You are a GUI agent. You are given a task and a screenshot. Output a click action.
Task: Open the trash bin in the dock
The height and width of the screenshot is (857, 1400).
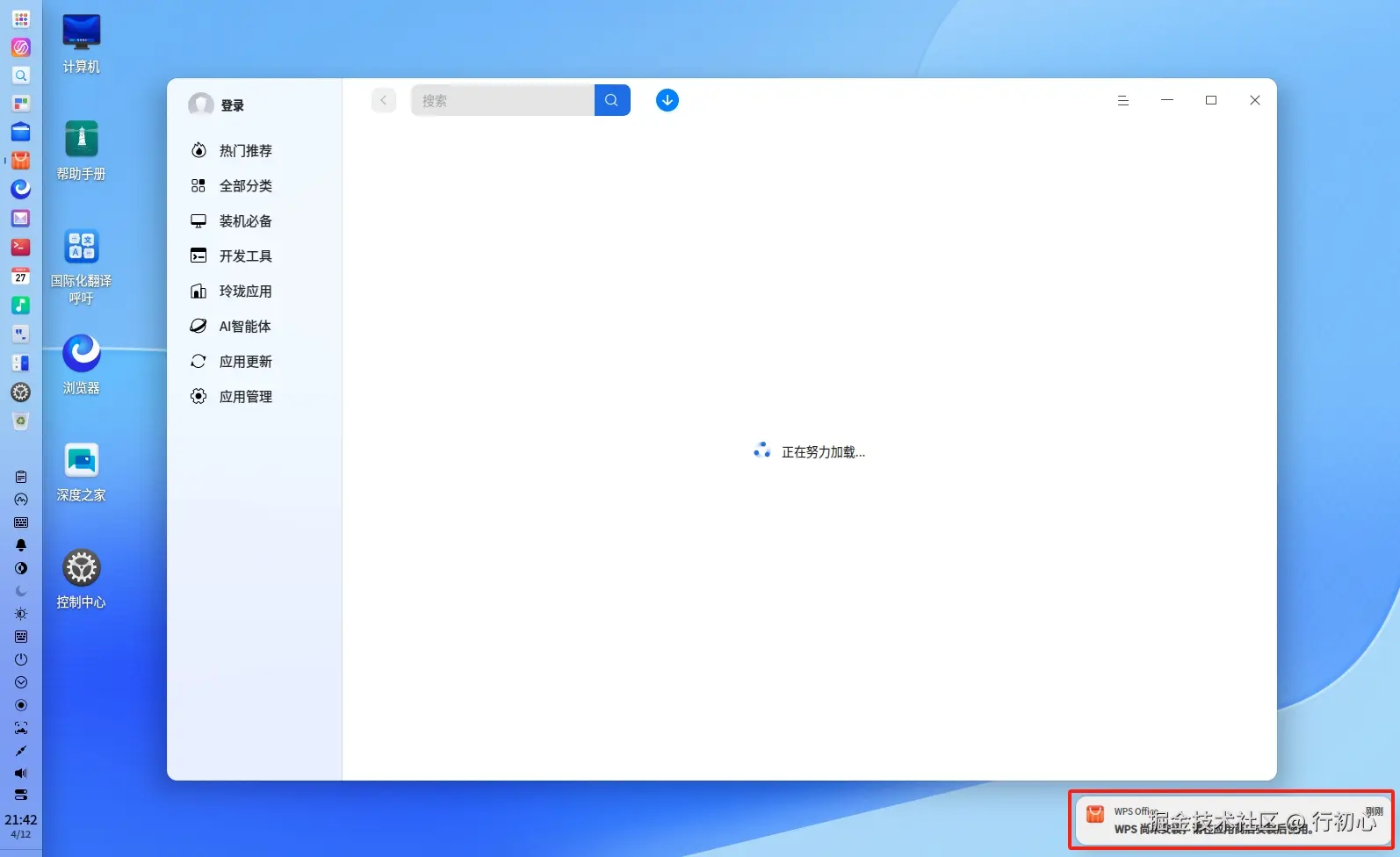click(x=21, y=421)
